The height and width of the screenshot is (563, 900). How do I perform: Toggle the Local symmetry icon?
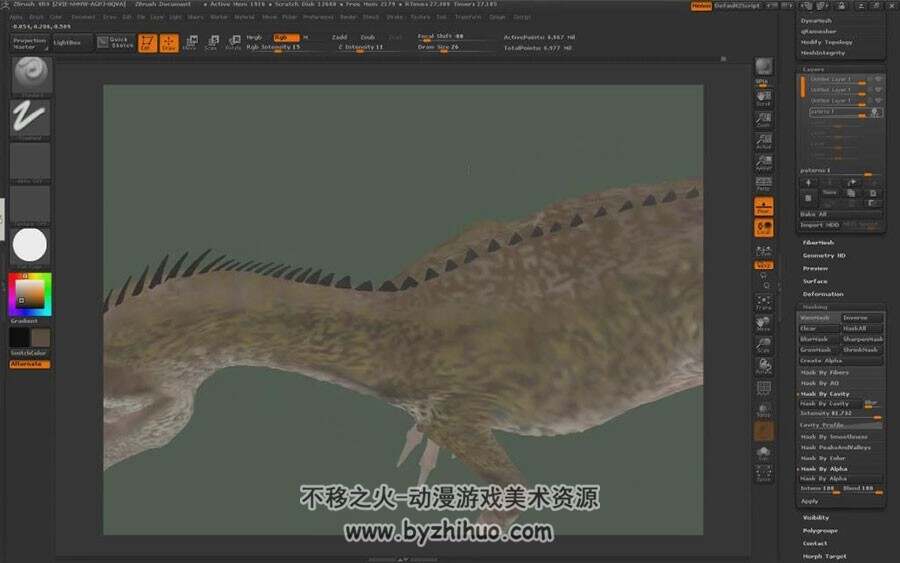pos(763,228)
